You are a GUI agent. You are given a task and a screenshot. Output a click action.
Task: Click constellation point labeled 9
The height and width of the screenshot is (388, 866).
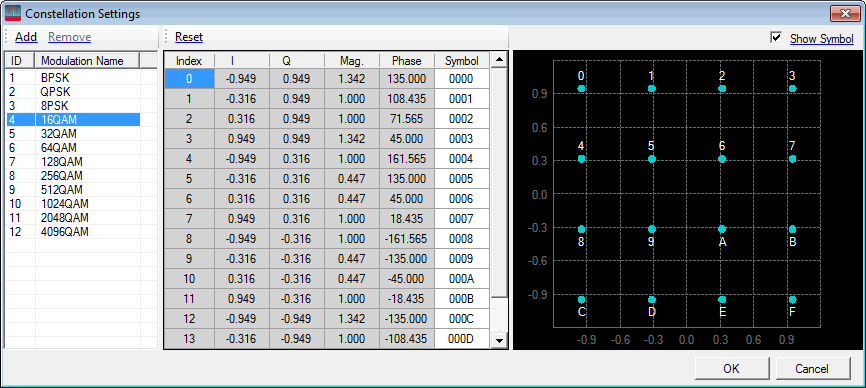(x=652, y=229)
